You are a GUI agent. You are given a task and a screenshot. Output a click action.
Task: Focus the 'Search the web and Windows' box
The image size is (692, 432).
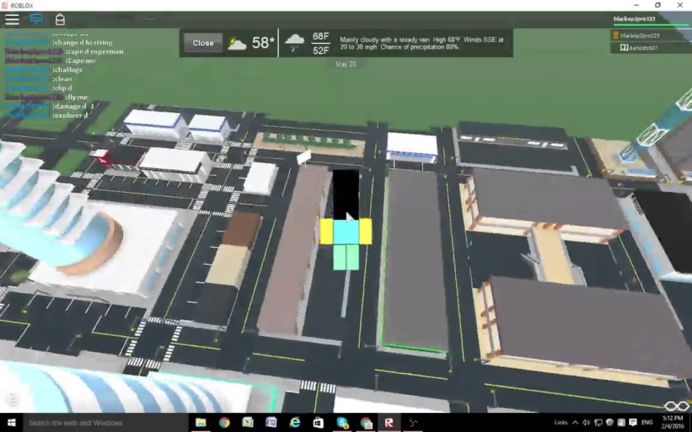click(105, 423)
